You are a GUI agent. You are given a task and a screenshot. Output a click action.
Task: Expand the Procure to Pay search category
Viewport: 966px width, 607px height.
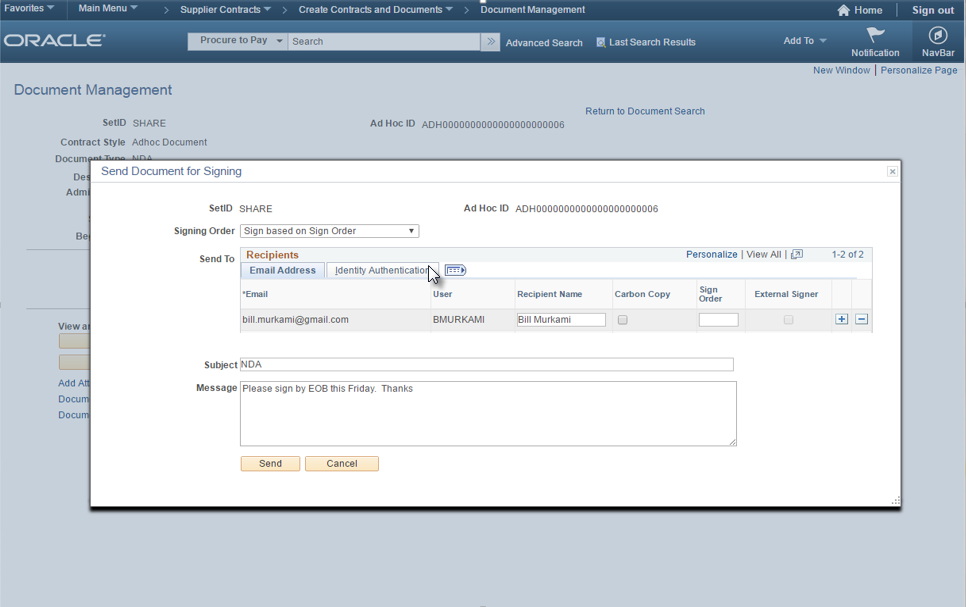(x=237, y=41)
